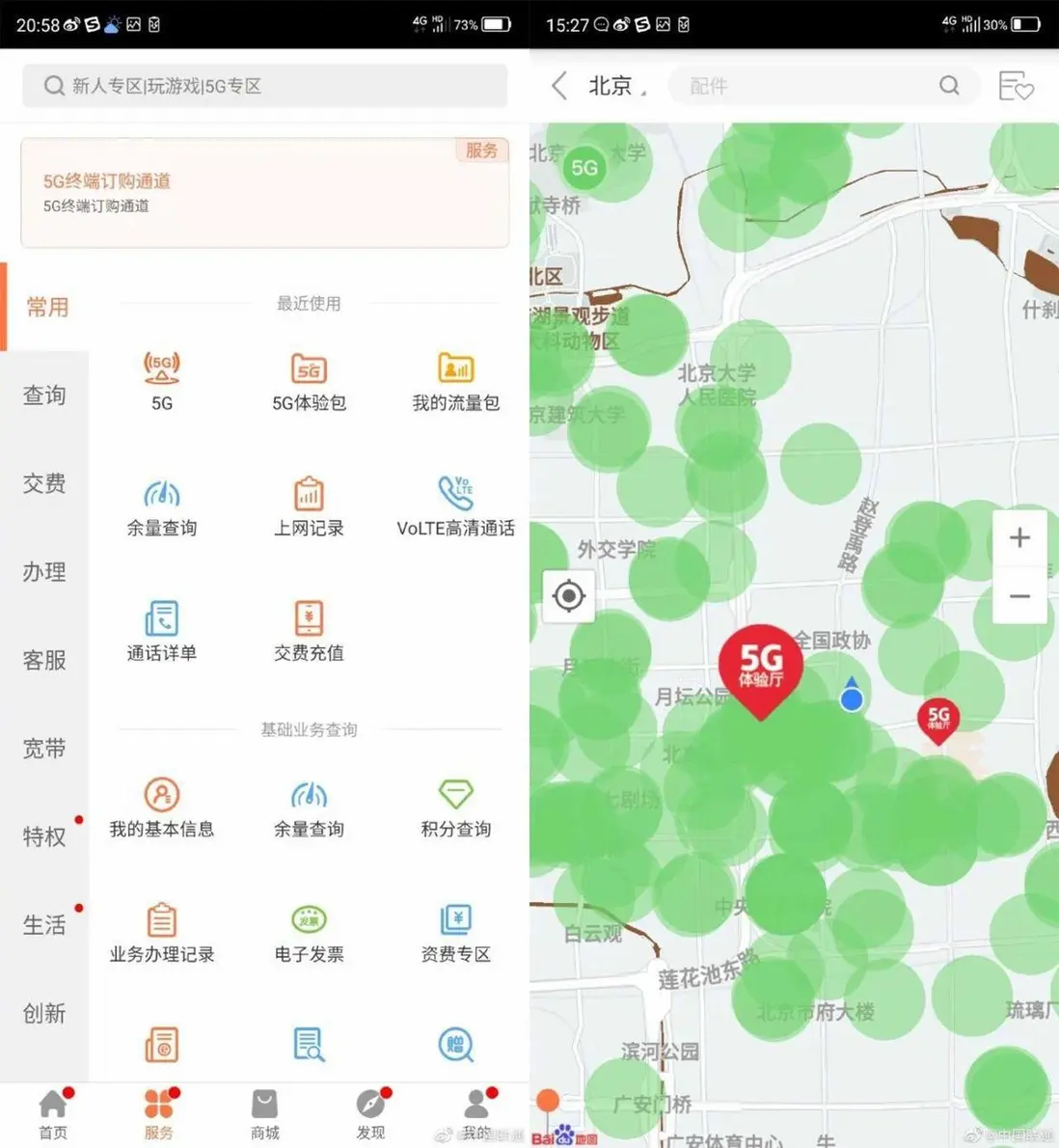Tap the magnifier icon in map search bar
Image resolution: width=1059 pixels, height=1148 pixels.
pyautogui.click(x=950, y=86)
